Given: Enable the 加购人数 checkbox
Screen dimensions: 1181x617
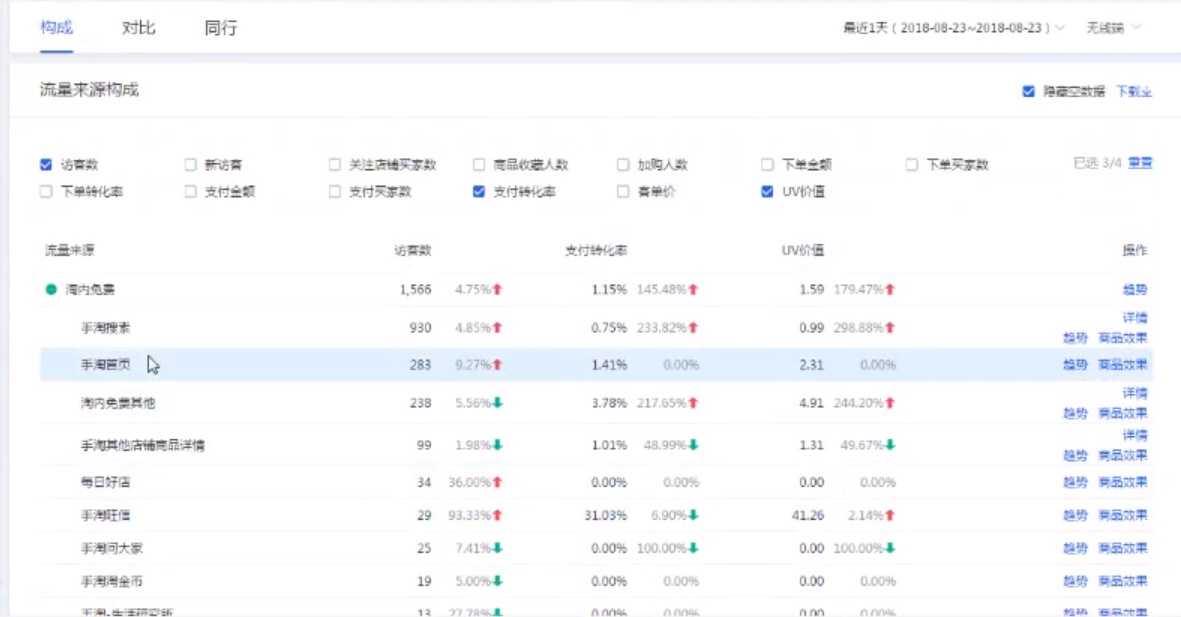Looking at the screenshot, I should [623, 164].
